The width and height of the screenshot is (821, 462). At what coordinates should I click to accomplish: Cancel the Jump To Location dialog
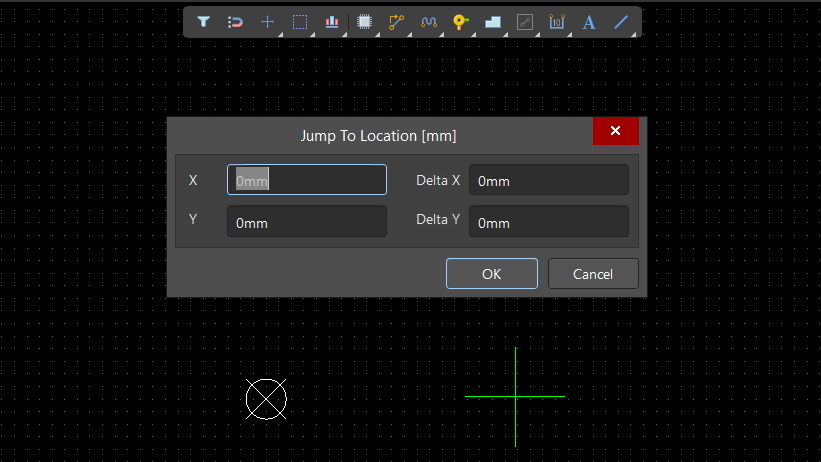tap(593, 274)
